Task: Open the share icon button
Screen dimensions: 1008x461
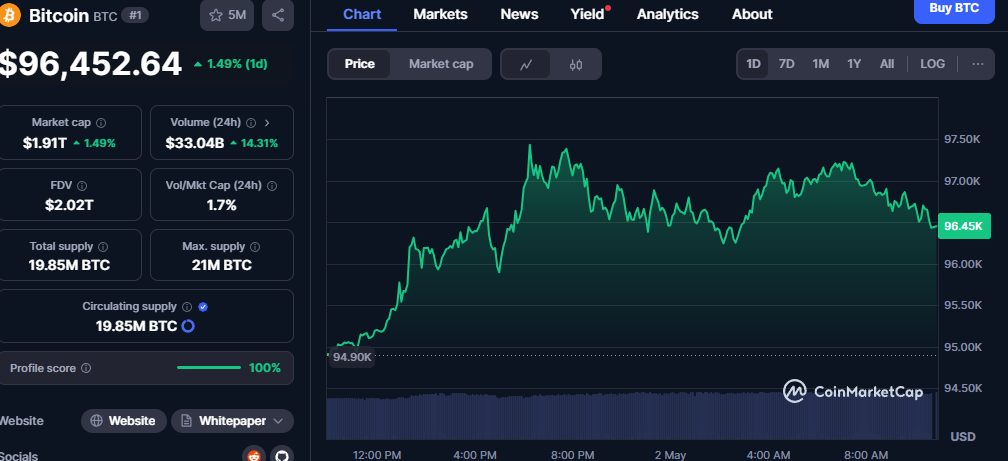Action: [278, 15]
